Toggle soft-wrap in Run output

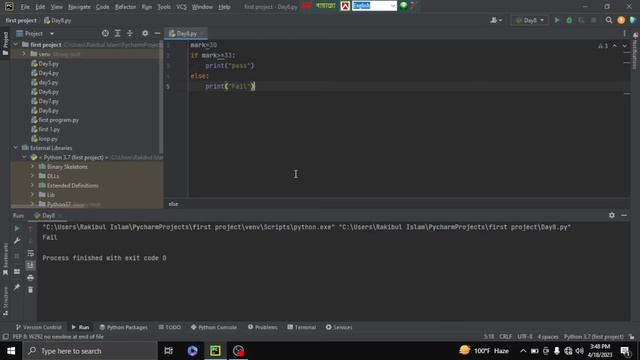(x=31, y=253)
